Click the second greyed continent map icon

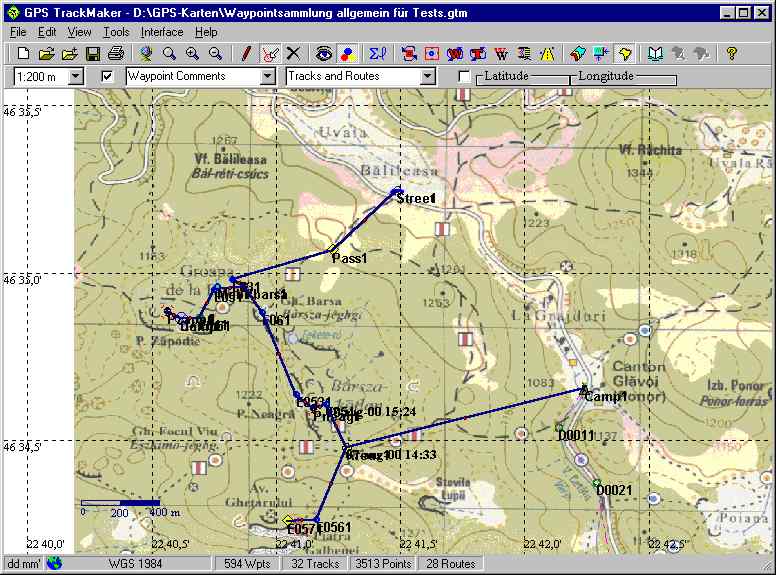coord(702,53)
